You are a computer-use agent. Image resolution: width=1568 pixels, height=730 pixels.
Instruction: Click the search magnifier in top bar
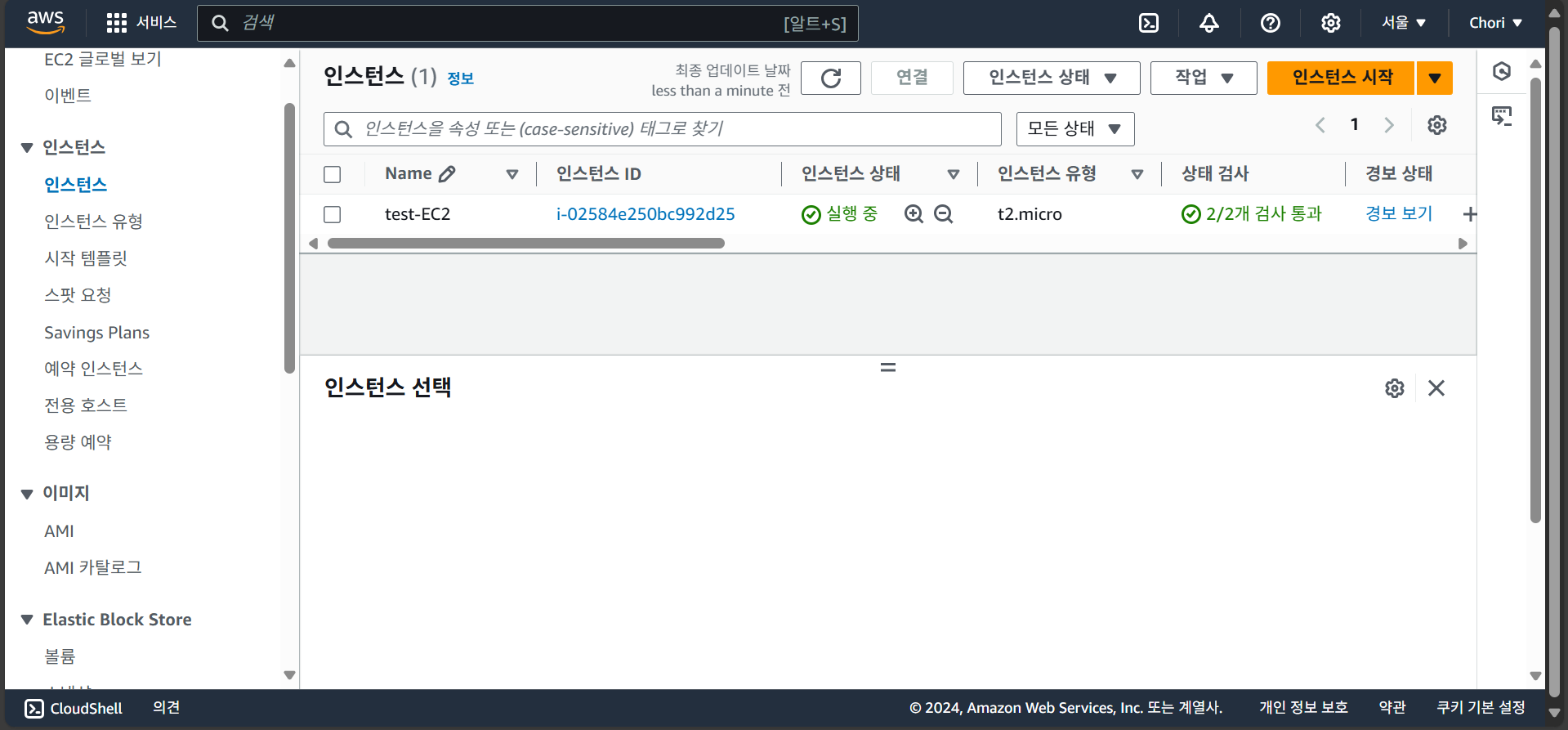click(x=220, y=23)
